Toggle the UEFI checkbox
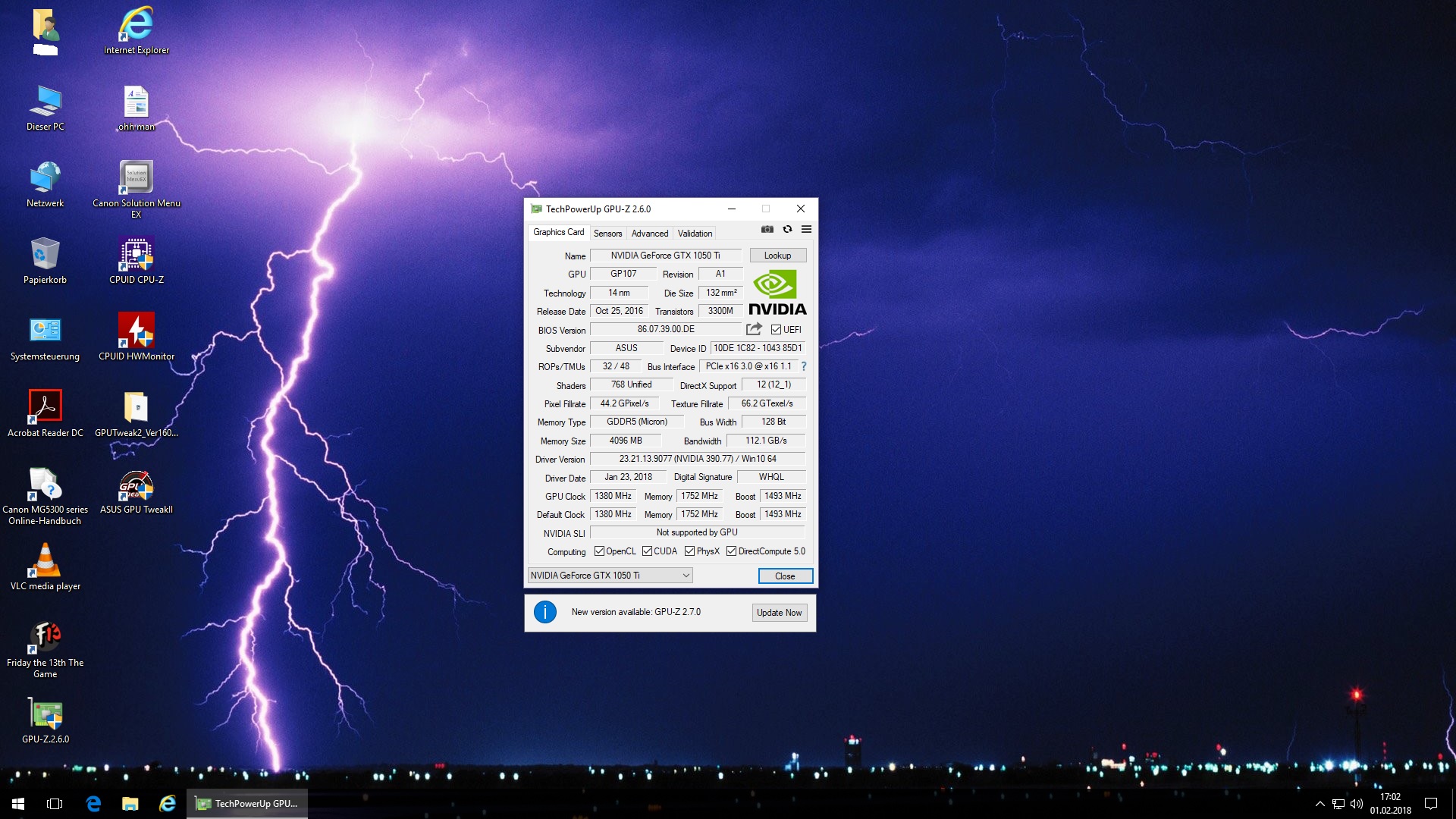This screenshot has height=819, width=1456. pyautogui.click(x=776, y=329)
